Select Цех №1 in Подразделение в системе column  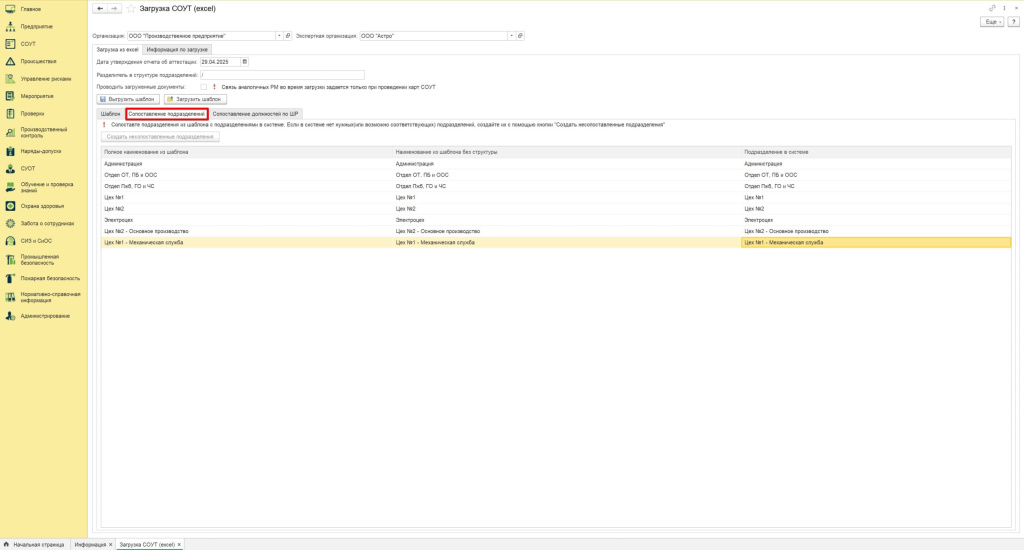pyautogui.click(x=876, y=197)
